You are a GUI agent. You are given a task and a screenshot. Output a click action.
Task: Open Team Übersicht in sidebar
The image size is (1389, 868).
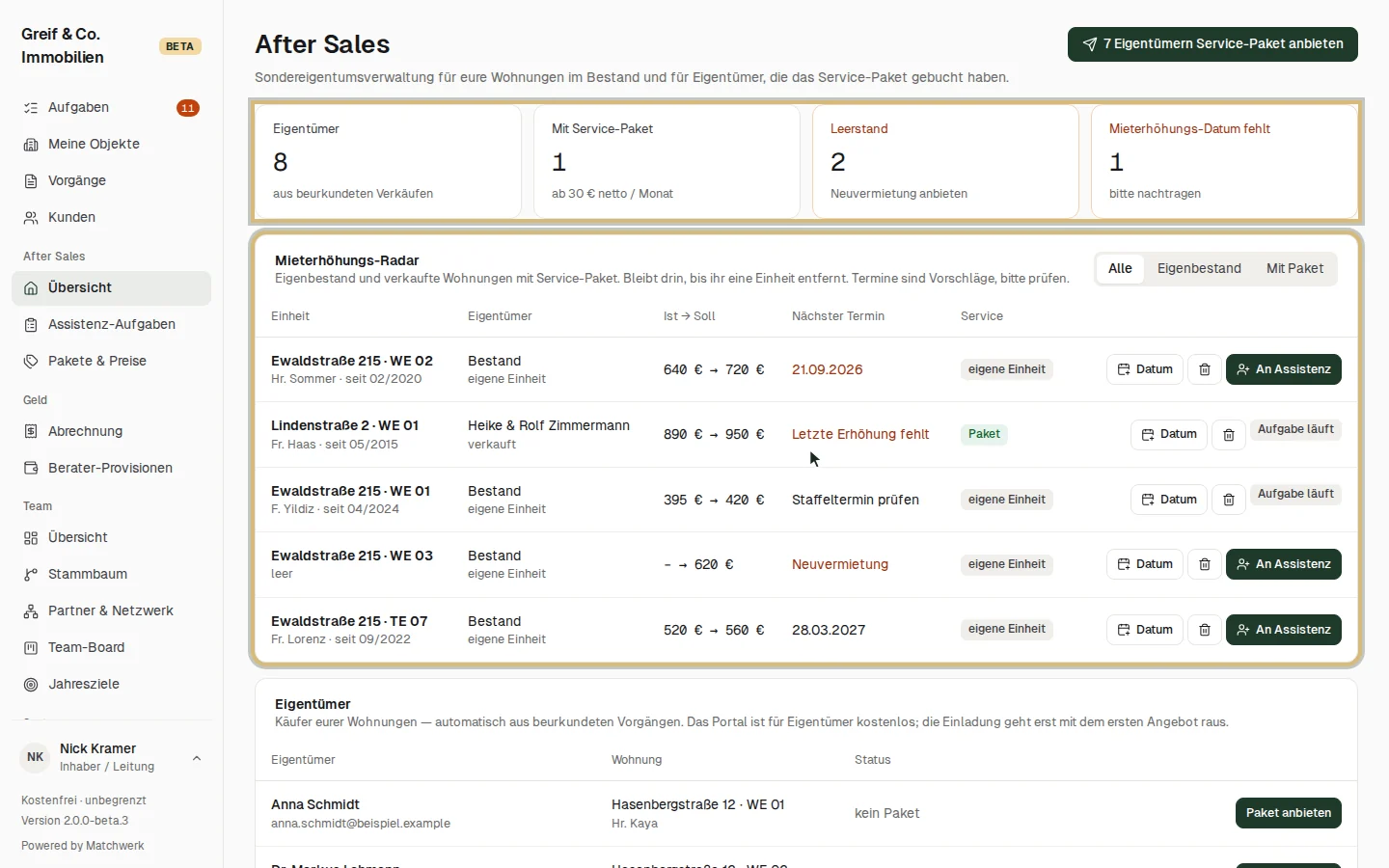(x=111, y=537)
